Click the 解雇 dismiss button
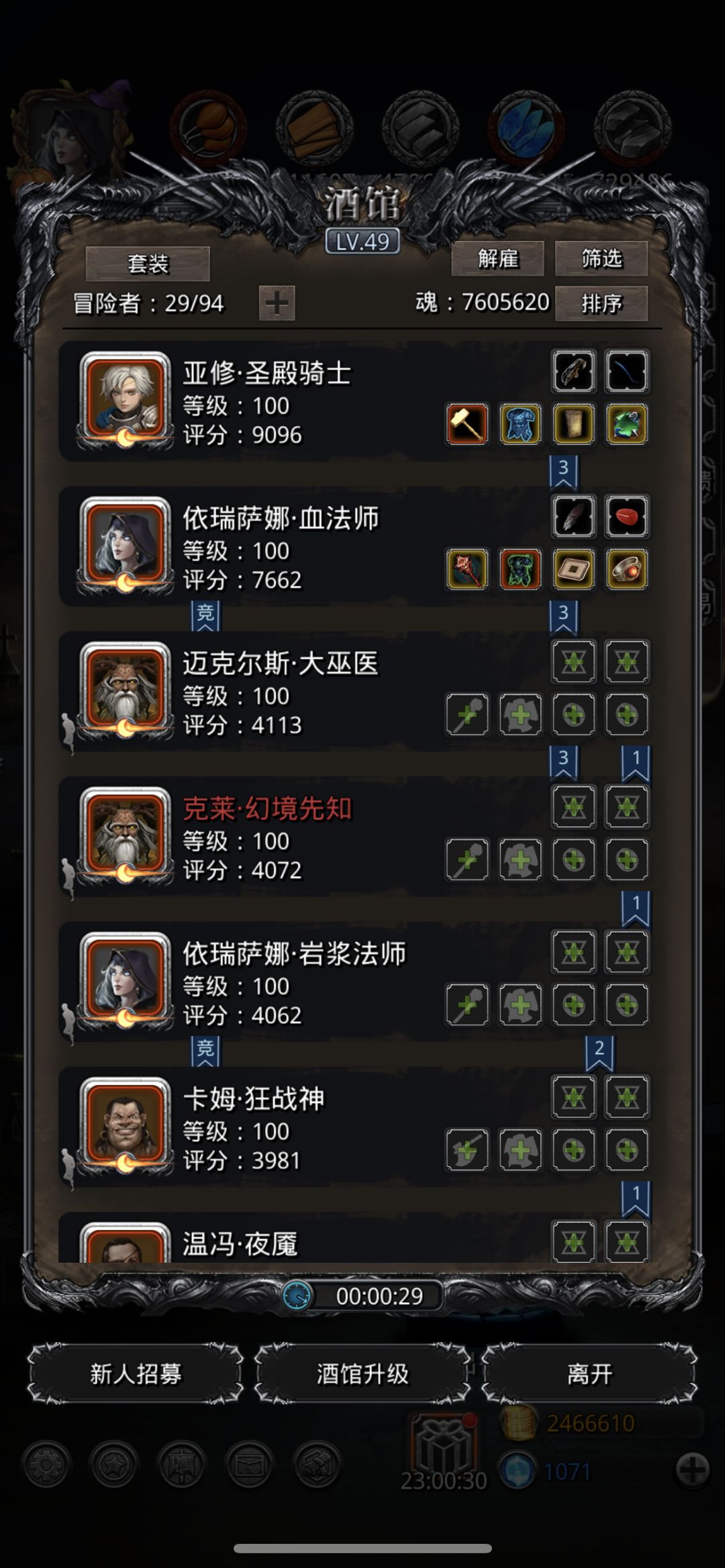The width and height of the screenshot is (725, 1568). (x=497, y=259)
